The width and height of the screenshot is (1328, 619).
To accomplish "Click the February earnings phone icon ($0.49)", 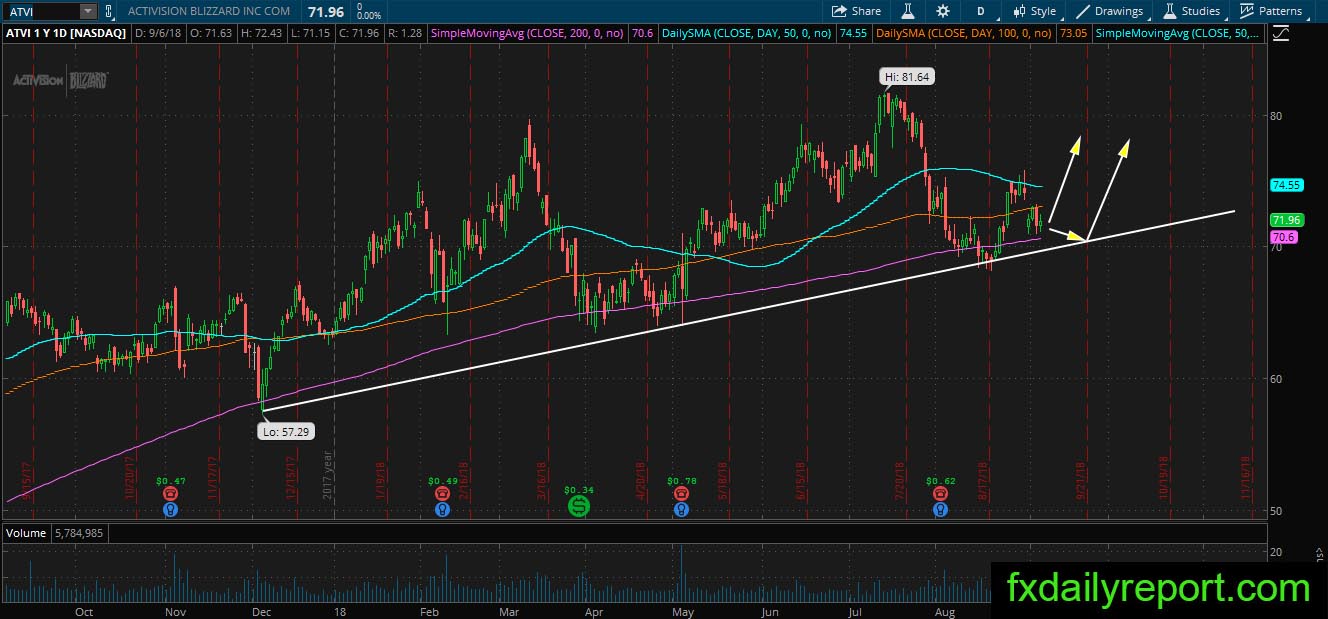I will click(441, 494).
